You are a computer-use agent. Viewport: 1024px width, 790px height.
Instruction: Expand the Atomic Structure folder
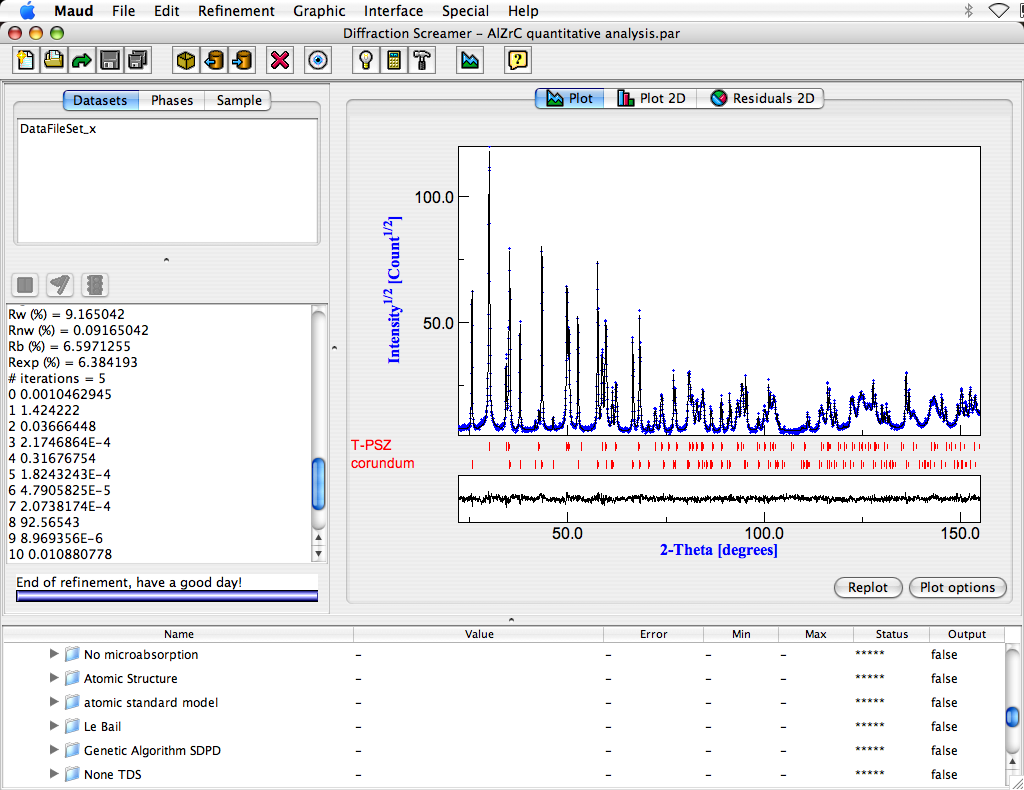click(x=55, y=679)
